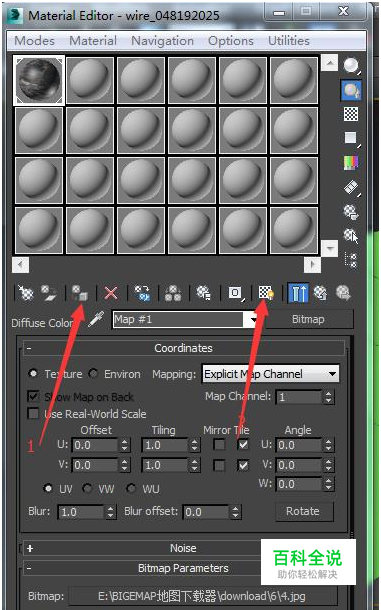Click sample slots scroll up arrow
Viewport: 381px width, 610px height.
coord(330,63)
